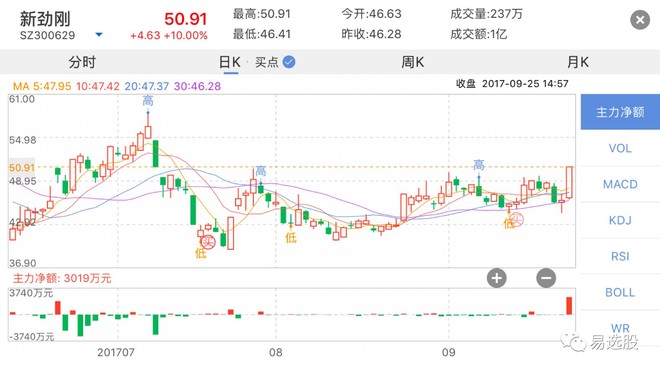Click the 成交量:237万 value
The width and height of the screenshot is (660, 371).
(x=486, y=14)
